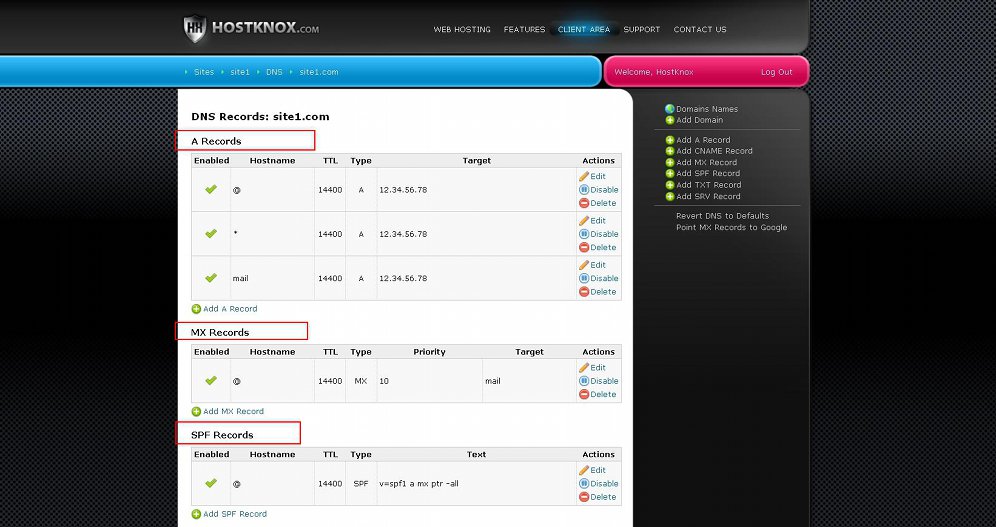Click the Edit link for the SPF record
The height and width of the screenshot is (527, 996).
(598, 470)
